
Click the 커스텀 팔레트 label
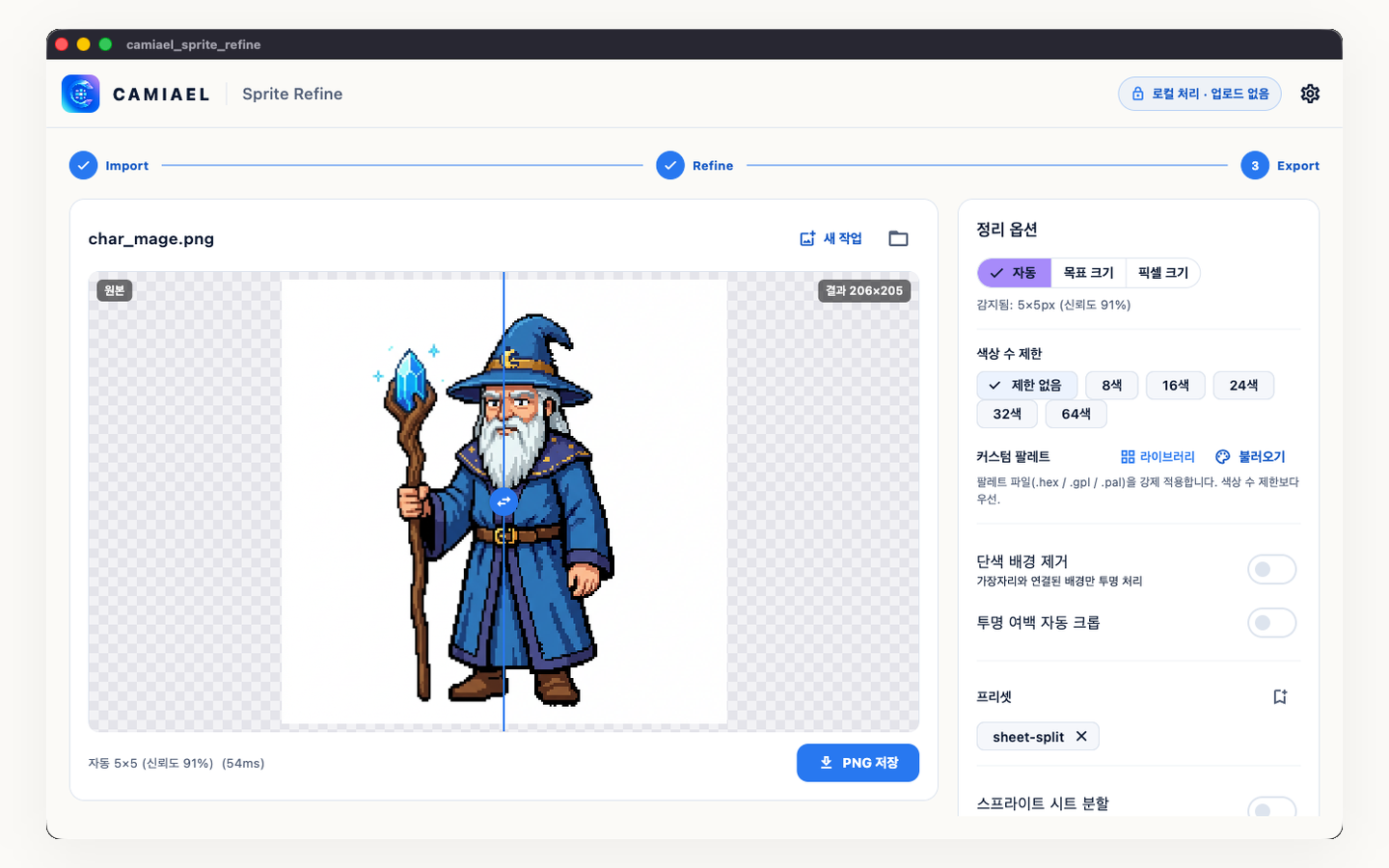coord(1013,456)
